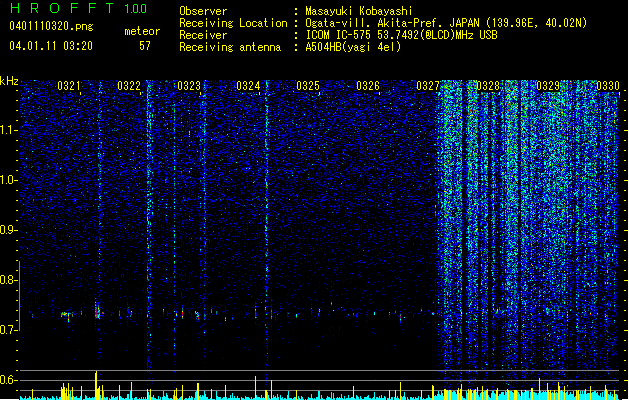Click the 0.9 kHz axis label
The image size is (629, 400).
click(x=8, y=230)
